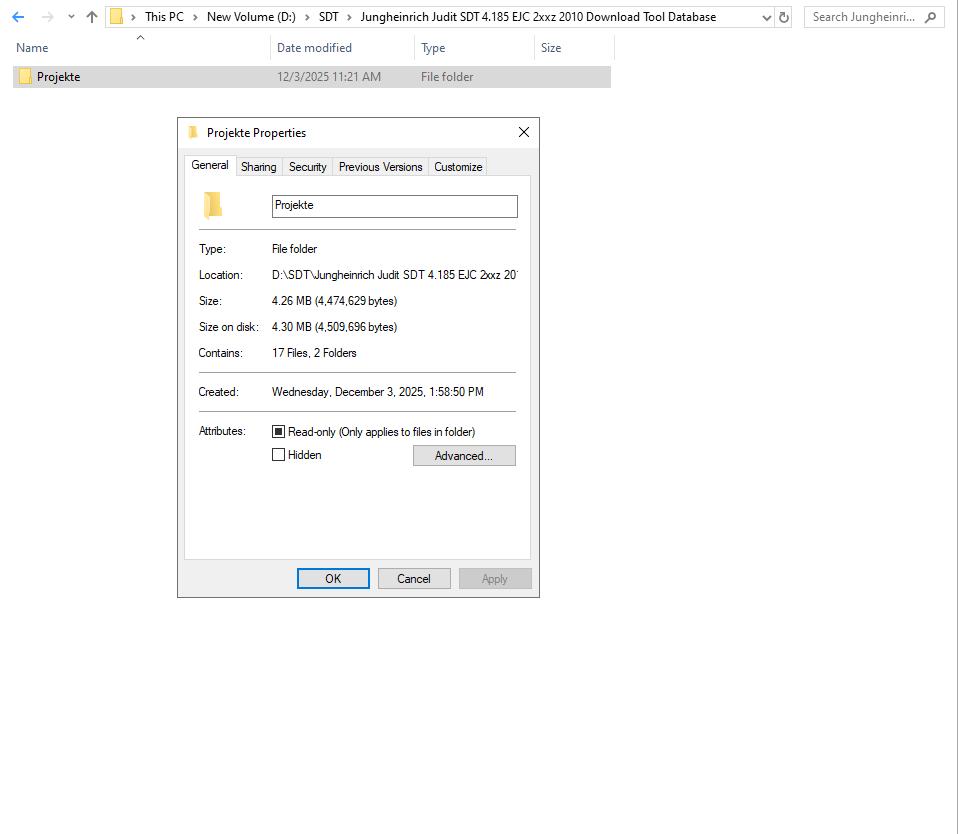Expand chevron after This PC
The image size is (958, 834).
click(196, 17)
